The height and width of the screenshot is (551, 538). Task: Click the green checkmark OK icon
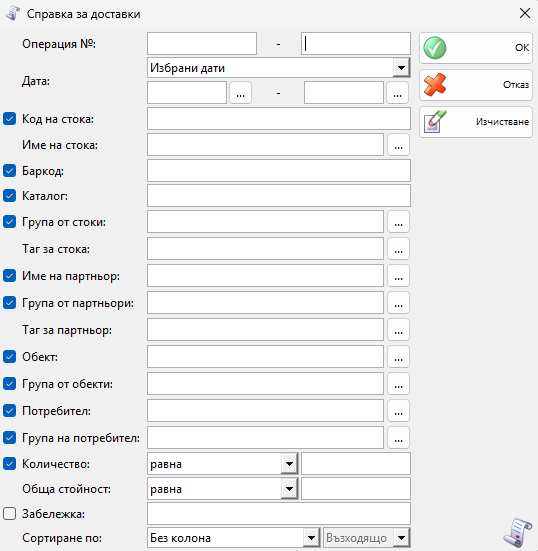point(435,48)
